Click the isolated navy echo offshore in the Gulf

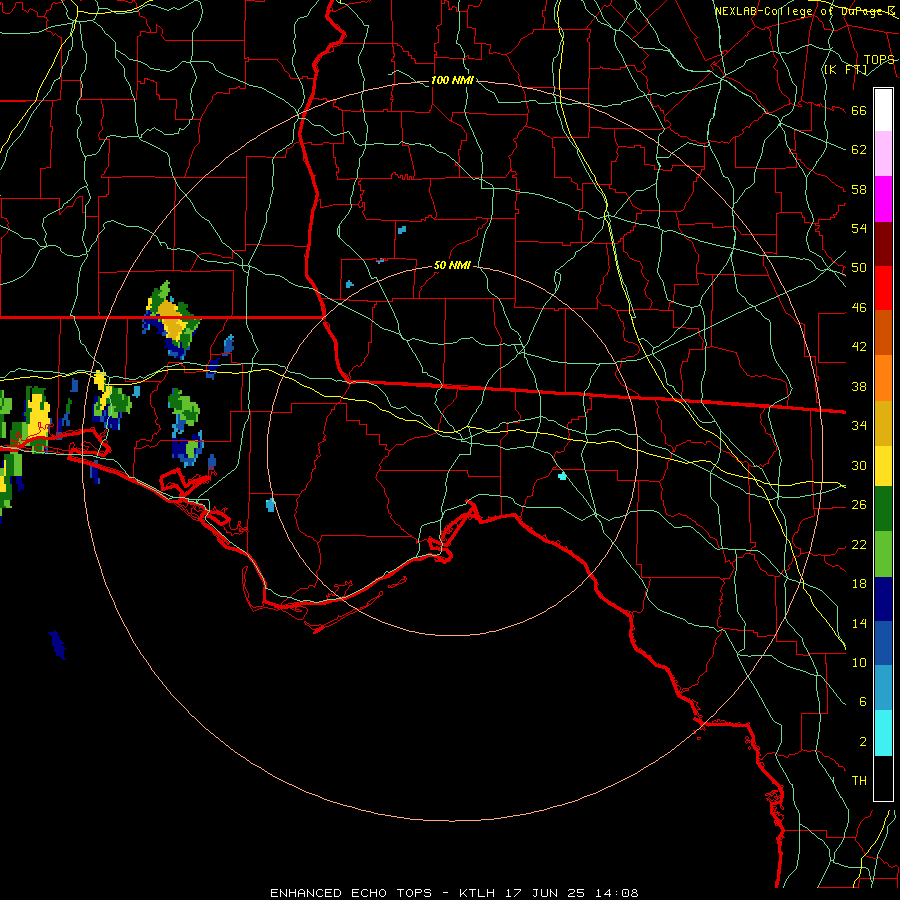[57, 645]
